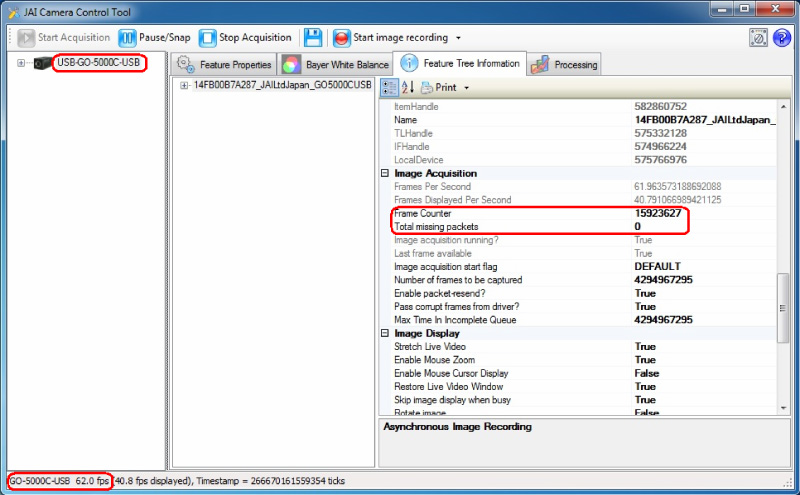The image size is (800, 495).
Task: Select the Frame Counter row
Action: click(585, 213)
